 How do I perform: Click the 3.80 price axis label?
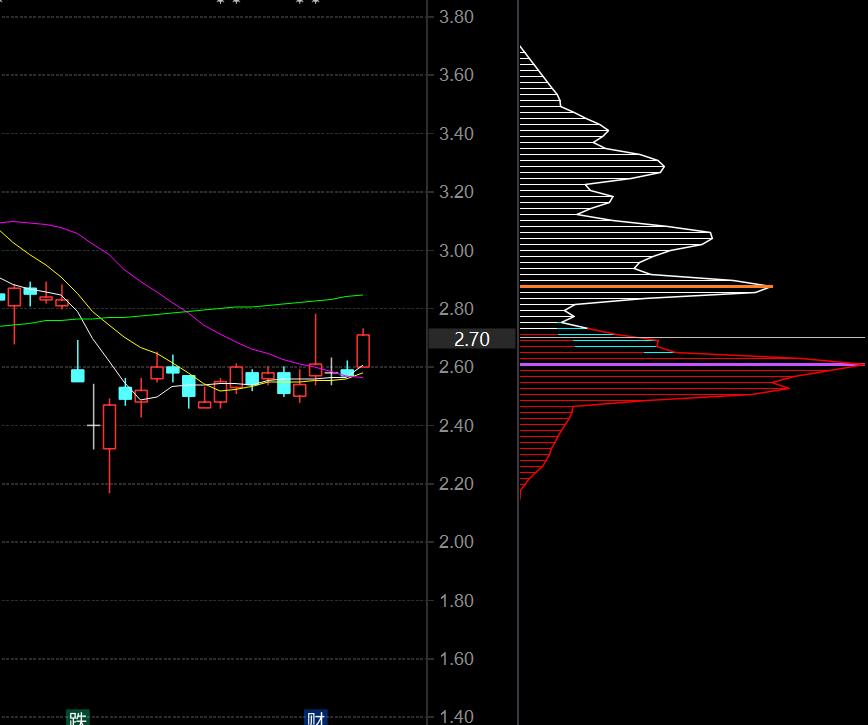[x=456, y=17]
